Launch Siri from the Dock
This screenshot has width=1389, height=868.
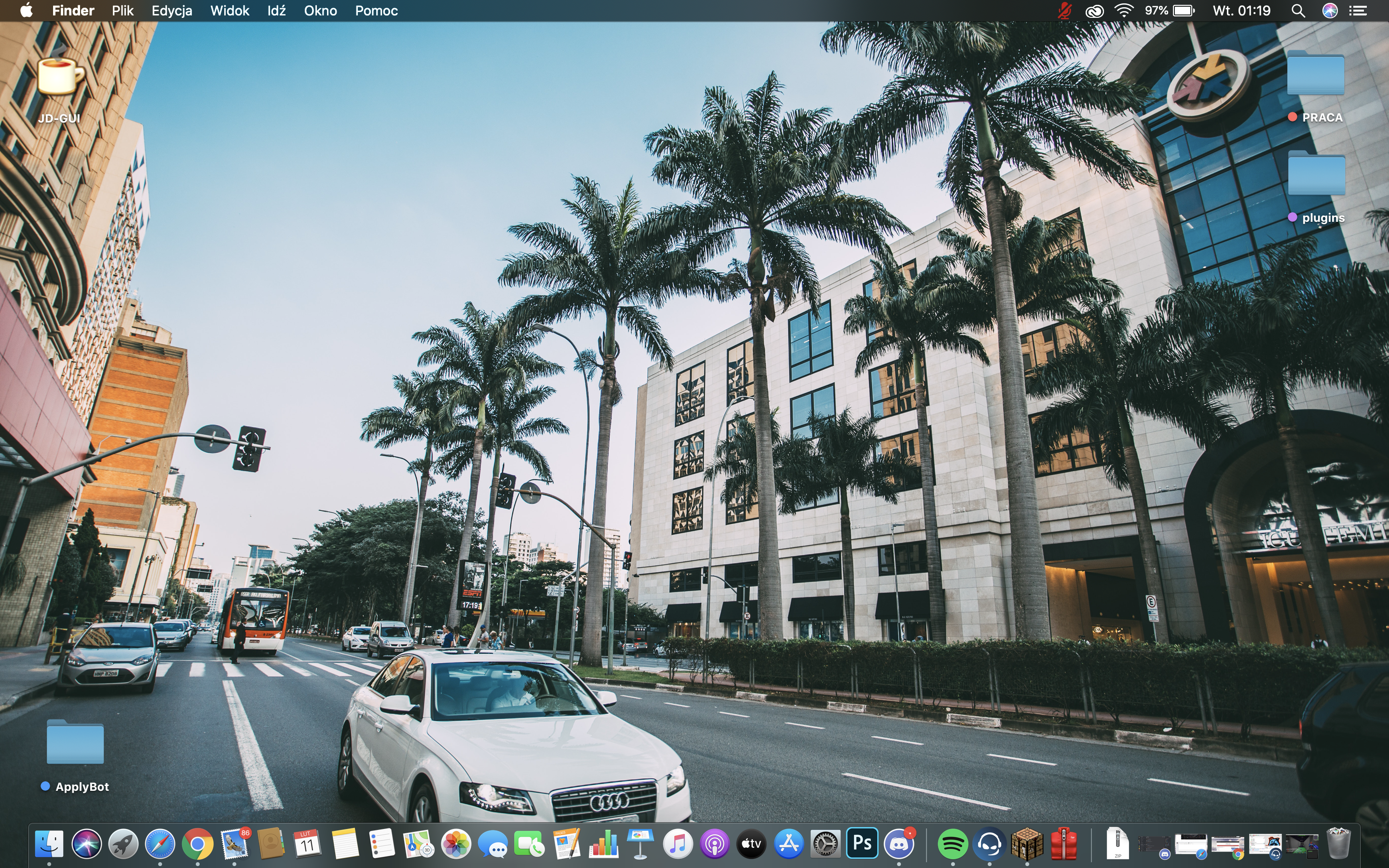pyautogui.click(x=87, y=844)
